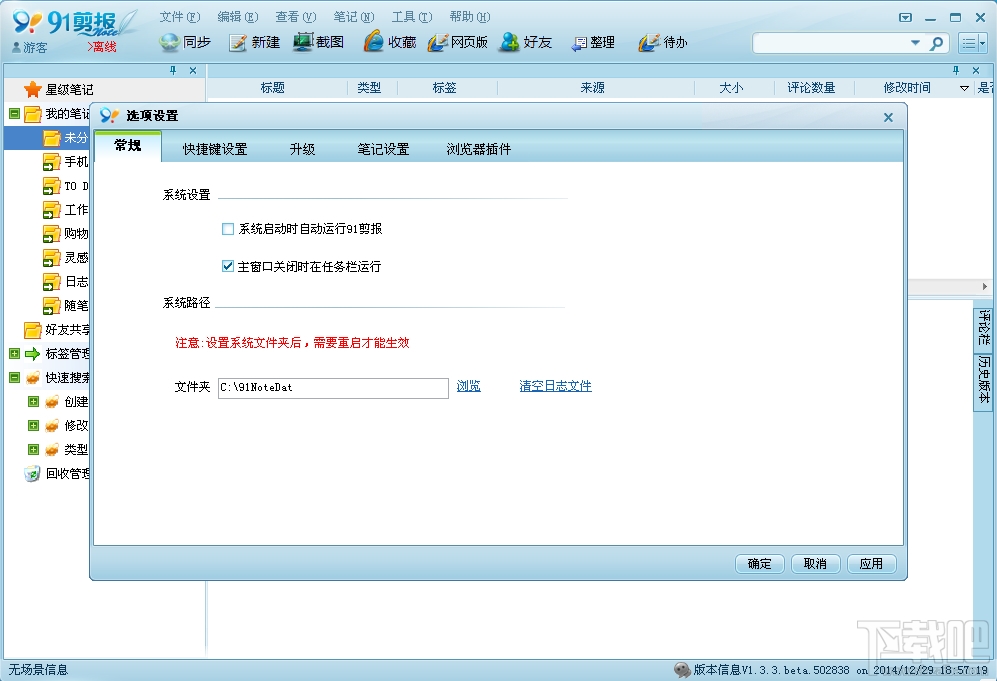Expand the 标签管理 tree node

[15, 354]
